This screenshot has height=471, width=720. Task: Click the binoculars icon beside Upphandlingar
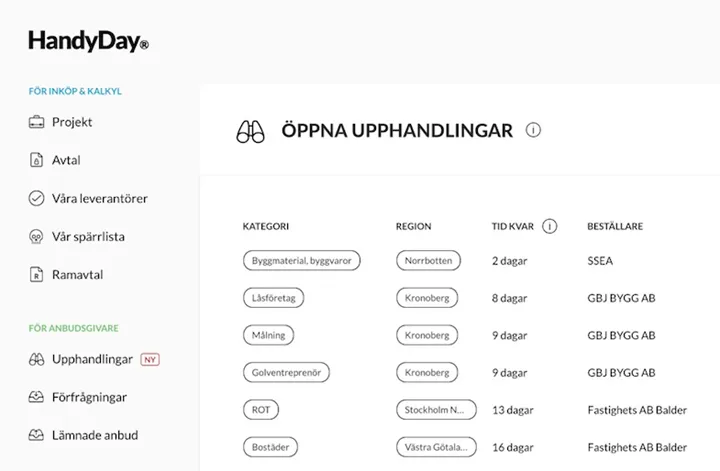[36, 359]
